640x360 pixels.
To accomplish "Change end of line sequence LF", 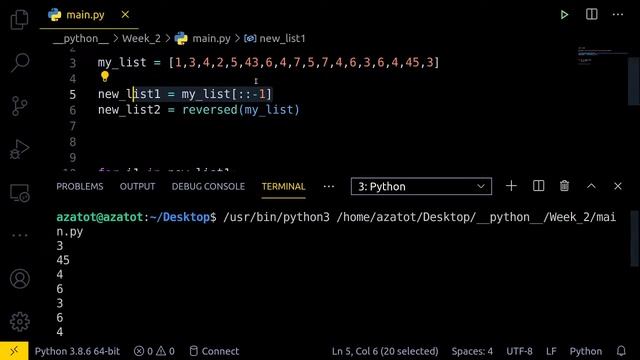I will (x=551, y=351).
